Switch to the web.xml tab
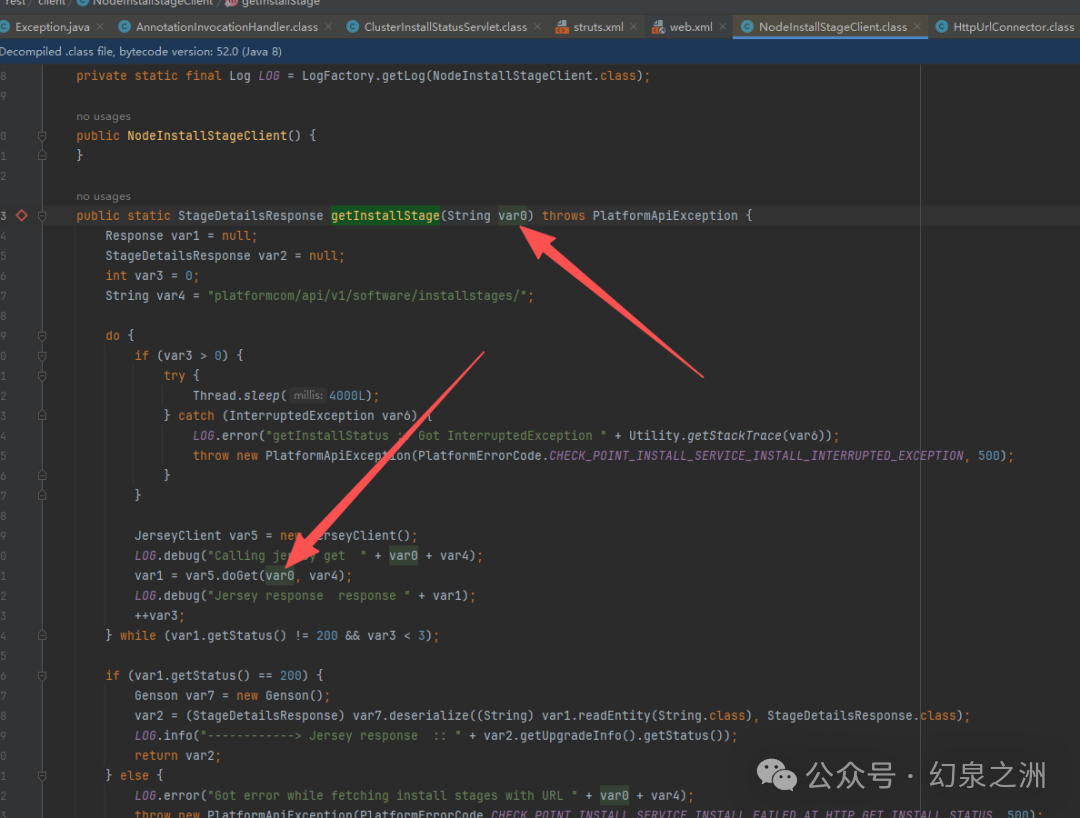Screen dimensions: 1080x818 click(691, 27)
